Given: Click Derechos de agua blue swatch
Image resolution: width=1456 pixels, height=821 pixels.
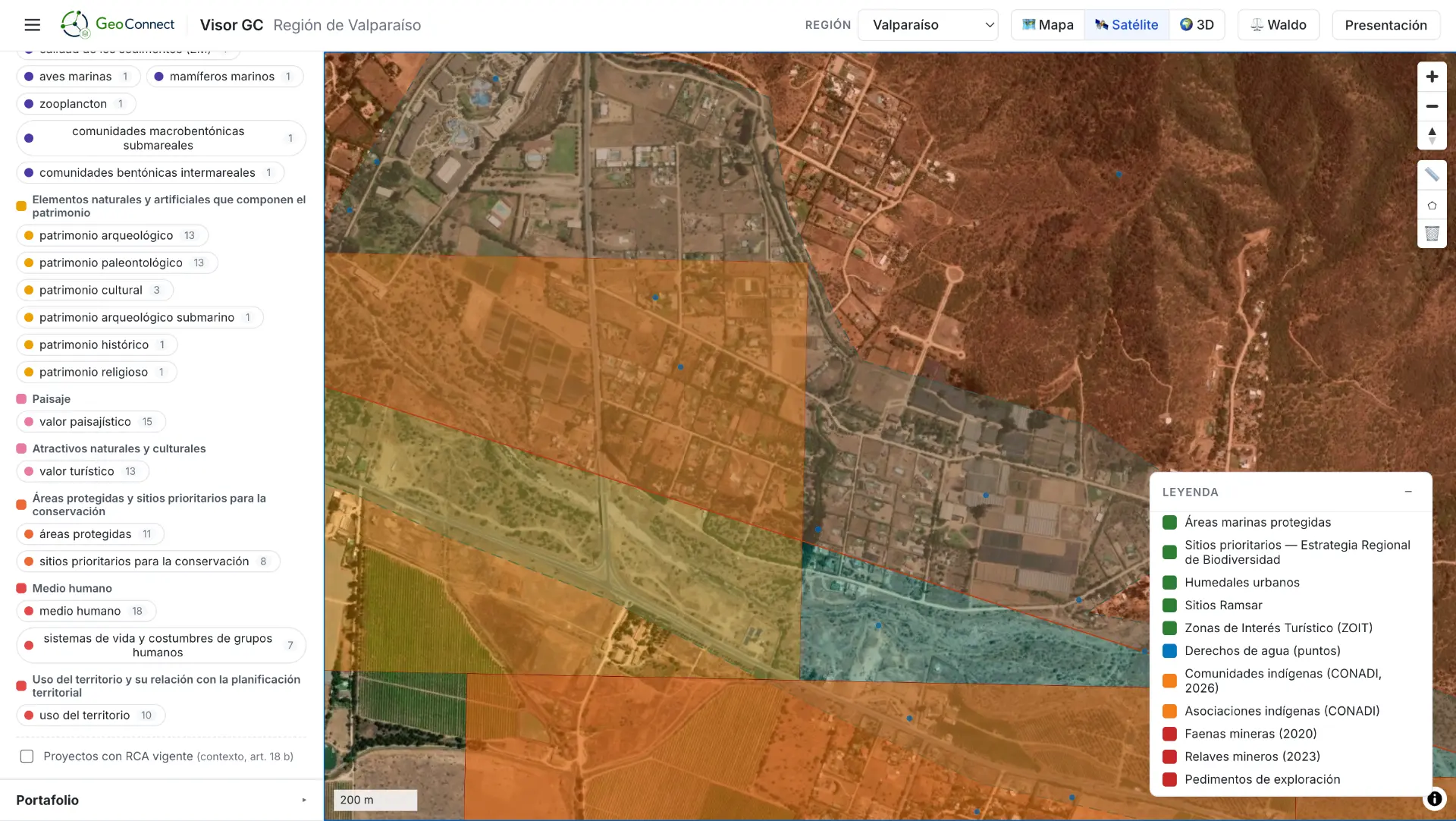Looking at the screenshot, I should [x=1169, y=651].
